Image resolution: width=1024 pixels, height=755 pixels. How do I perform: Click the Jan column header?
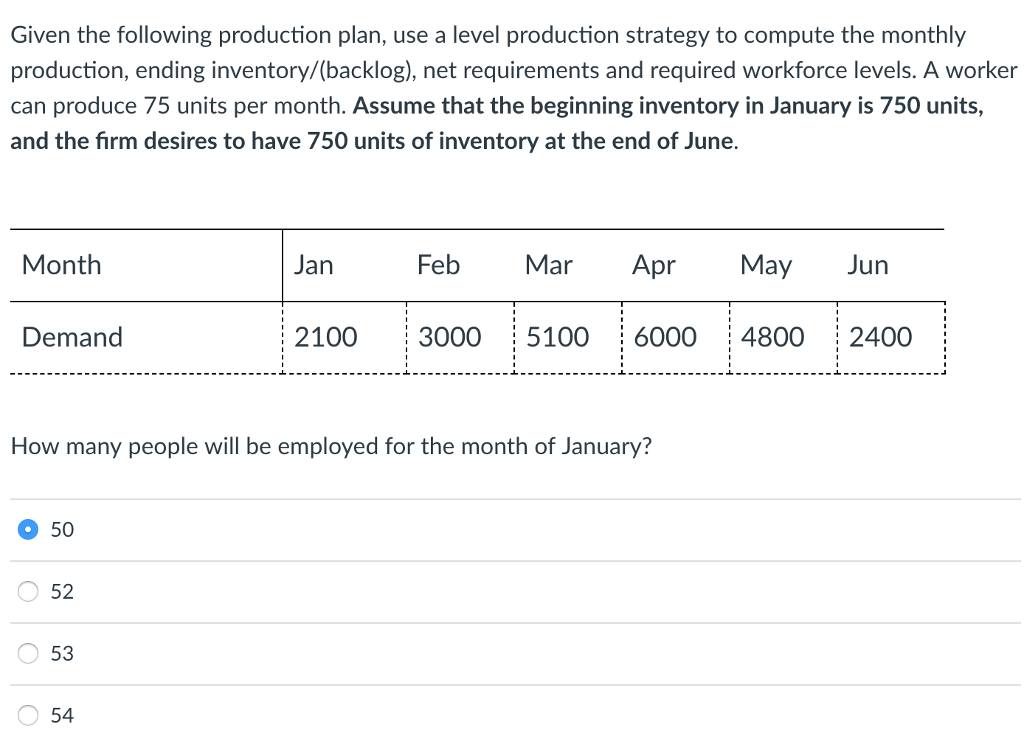[x=313, y=265]
